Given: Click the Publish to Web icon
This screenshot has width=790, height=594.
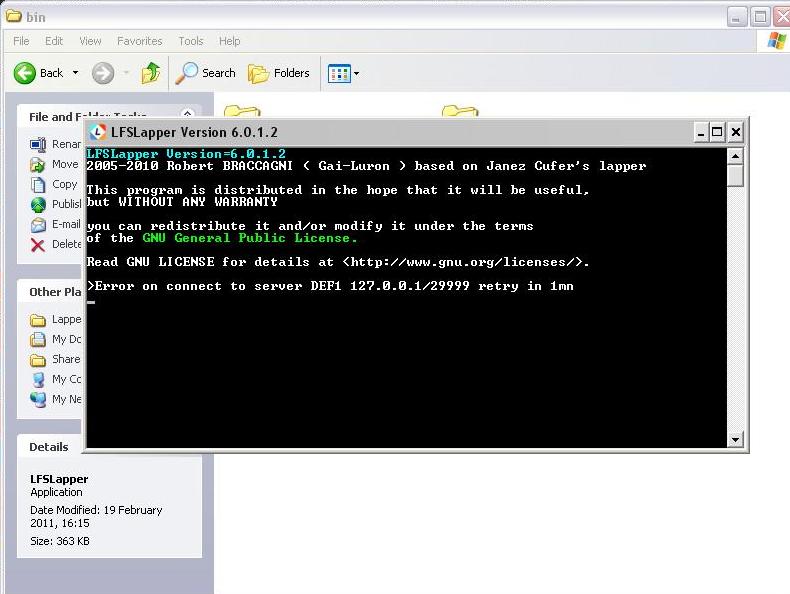Looking at the screenshot, I should coord(38,205).
